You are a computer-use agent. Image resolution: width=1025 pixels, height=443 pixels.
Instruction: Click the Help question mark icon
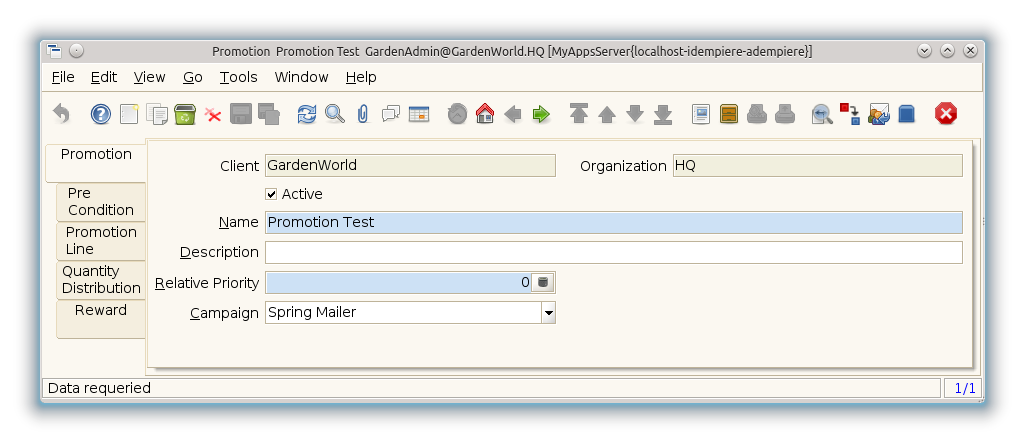[x=100, y=114]
